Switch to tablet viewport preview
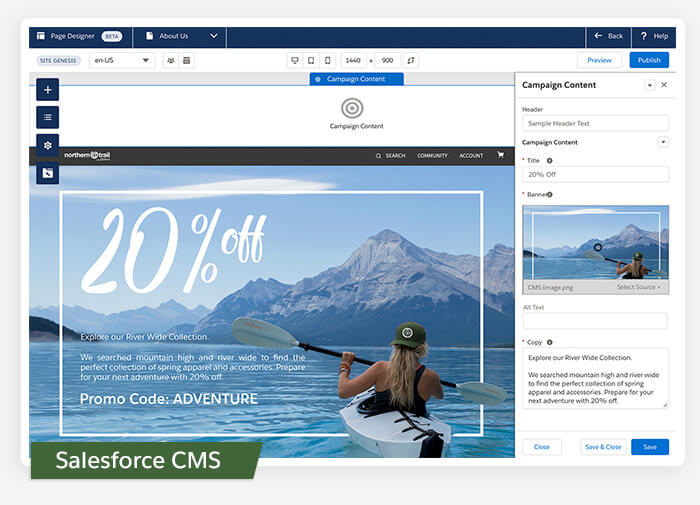Viewport: 700px width, 505px height. (x=311, y=60)
